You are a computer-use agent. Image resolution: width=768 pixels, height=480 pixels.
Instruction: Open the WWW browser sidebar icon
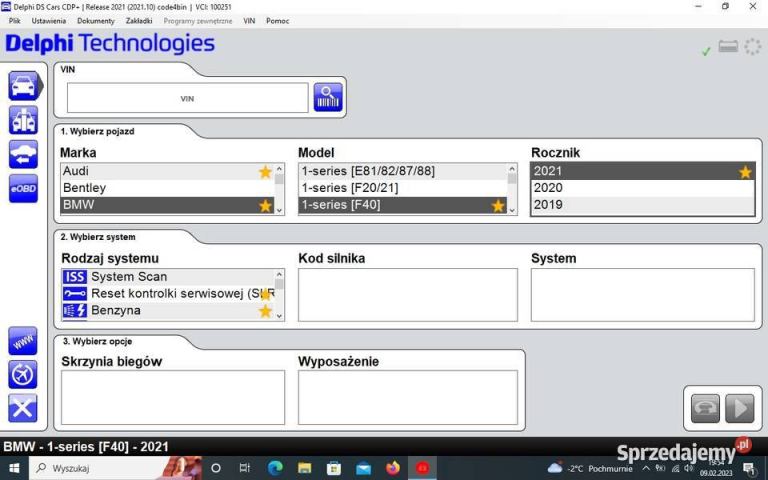coord(23,340)
